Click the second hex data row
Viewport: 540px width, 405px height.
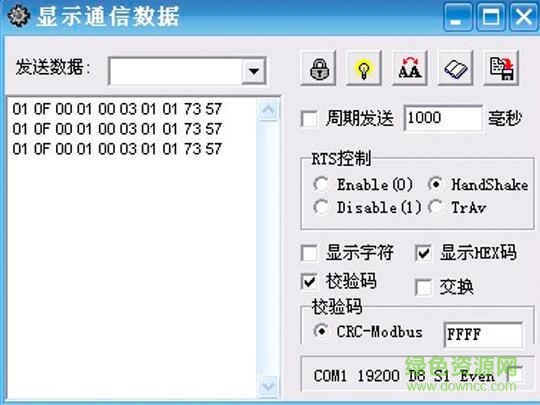(117, 129)
